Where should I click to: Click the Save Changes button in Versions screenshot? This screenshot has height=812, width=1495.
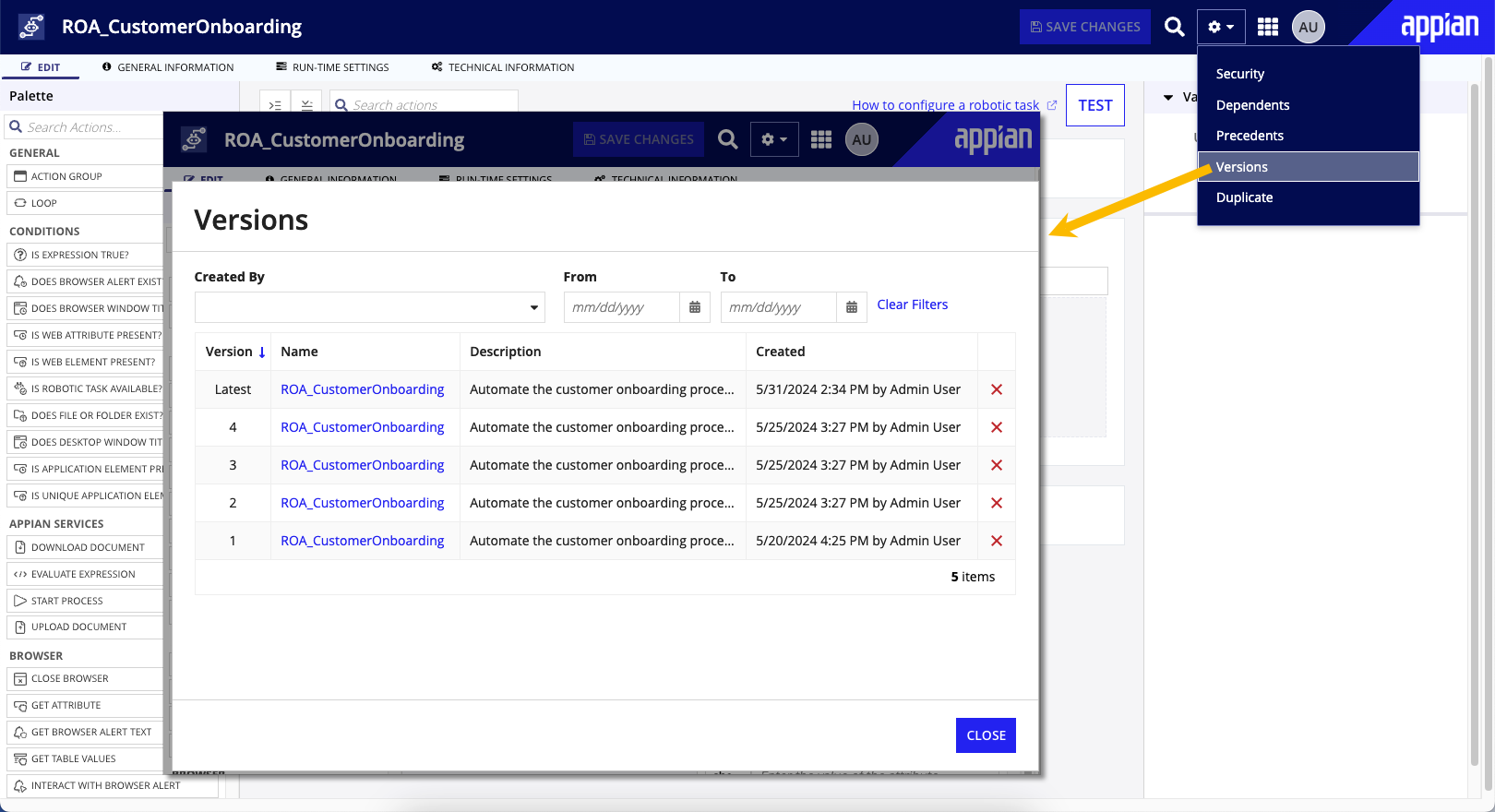[639, 139]
